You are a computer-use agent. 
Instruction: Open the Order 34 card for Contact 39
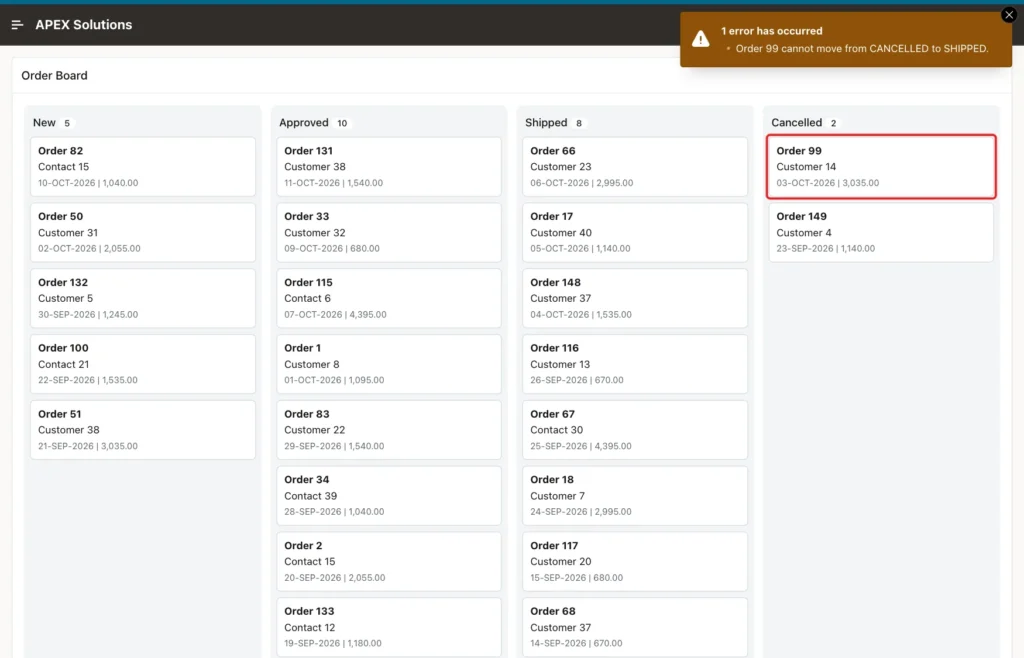[x=389, y=495]
